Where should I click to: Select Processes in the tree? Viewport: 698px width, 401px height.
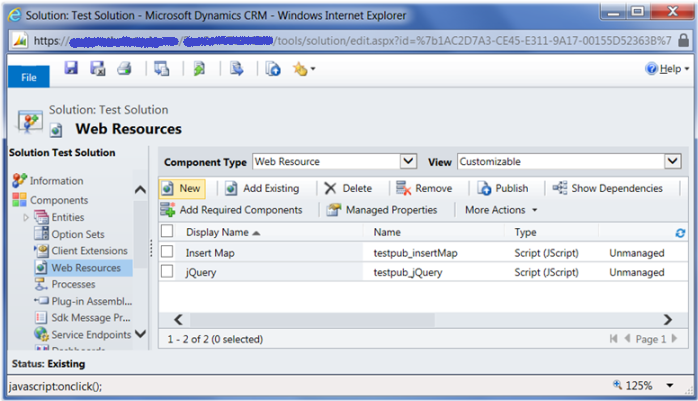click(x=73, y=284)
